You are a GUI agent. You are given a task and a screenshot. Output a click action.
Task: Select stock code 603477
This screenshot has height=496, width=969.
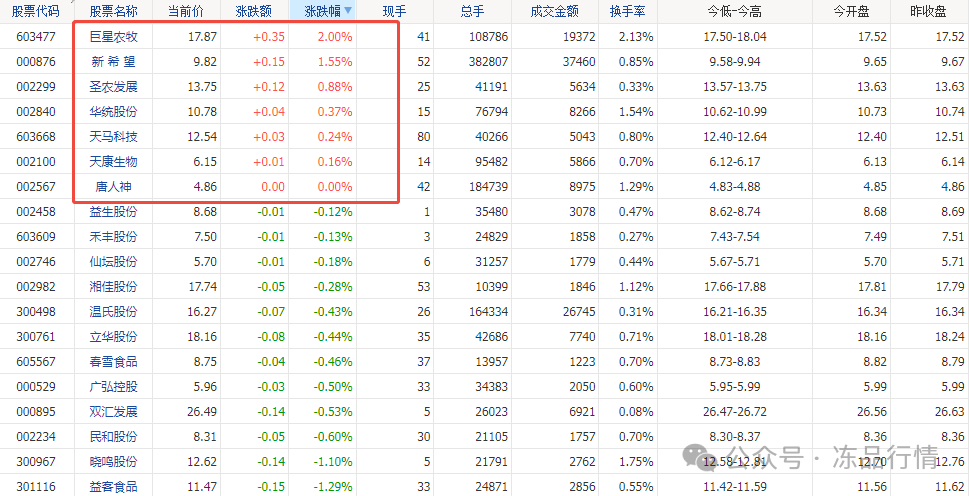pos(36,37)
